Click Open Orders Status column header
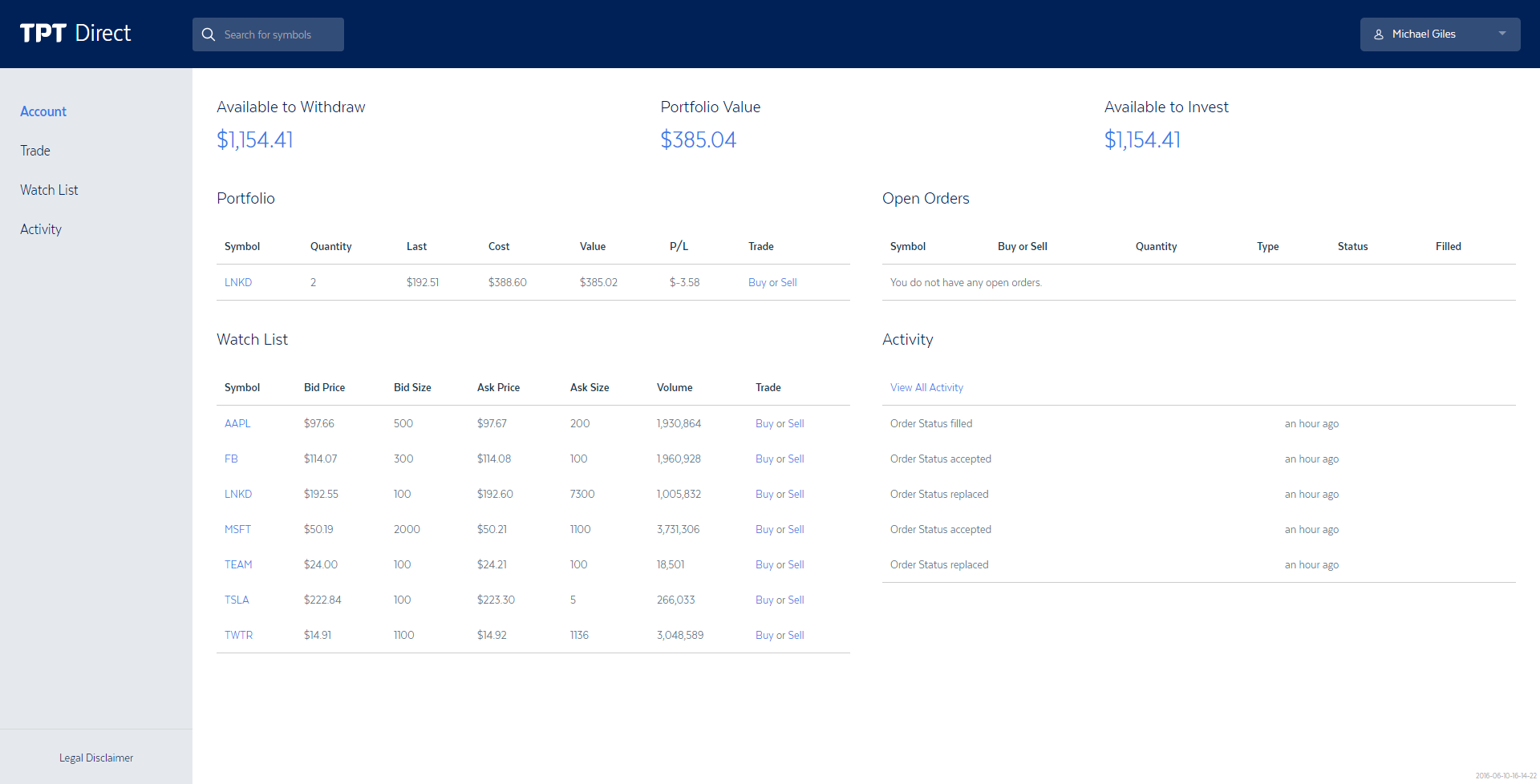Image resolution: width=1540 pixels, height=784 pixels. pyautogui.click(x=1352, y=246)
